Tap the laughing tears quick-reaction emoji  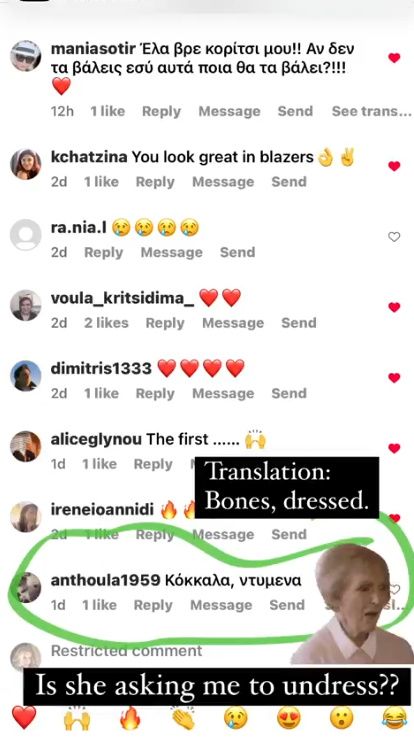click(x=395, y=717)
